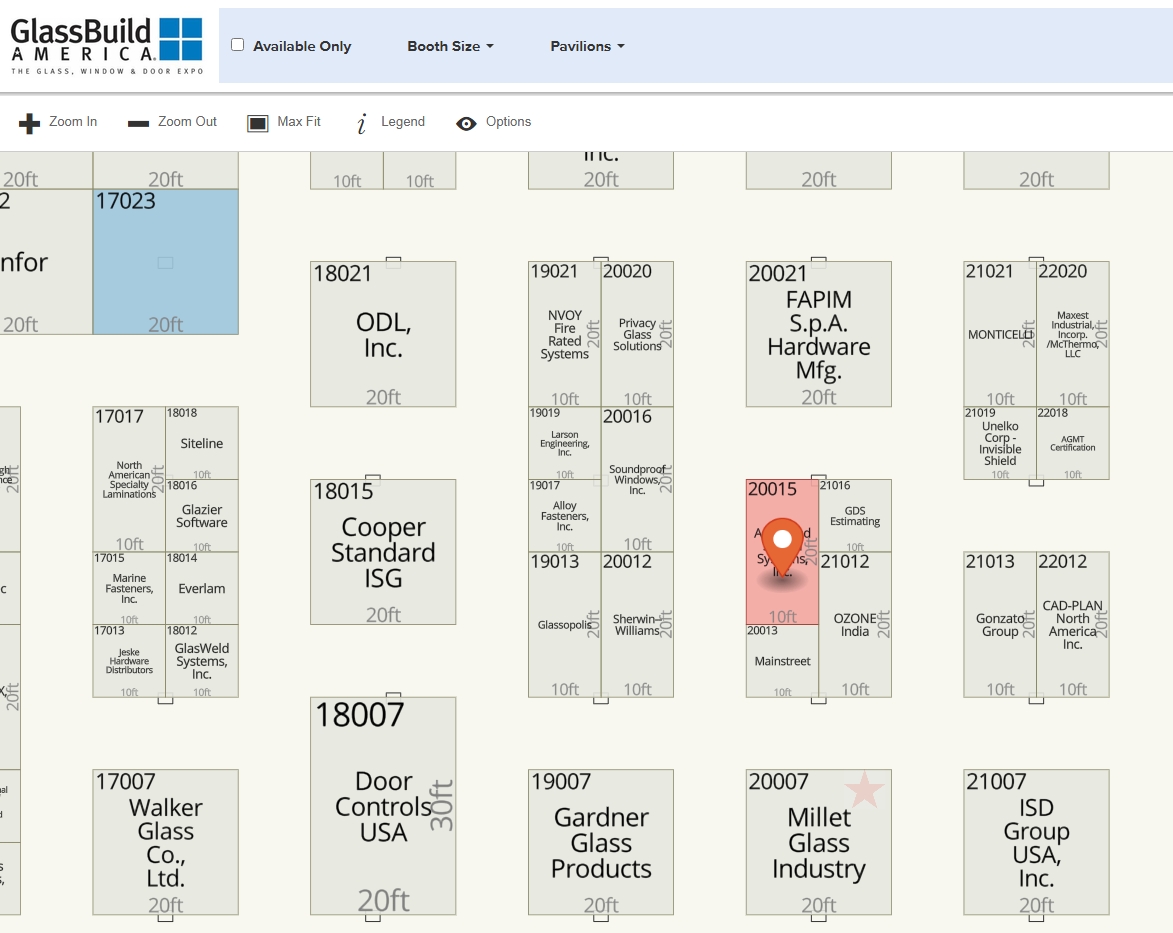Select booth 21012 OZONE India
Viewport: 1173px width, 933px height.
pos(855,625)
